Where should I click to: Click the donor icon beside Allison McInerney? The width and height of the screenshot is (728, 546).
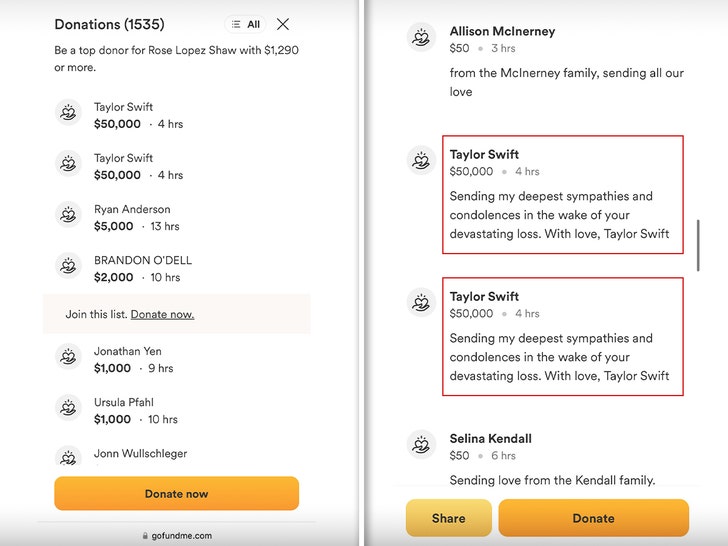click(x=421, y=37)
